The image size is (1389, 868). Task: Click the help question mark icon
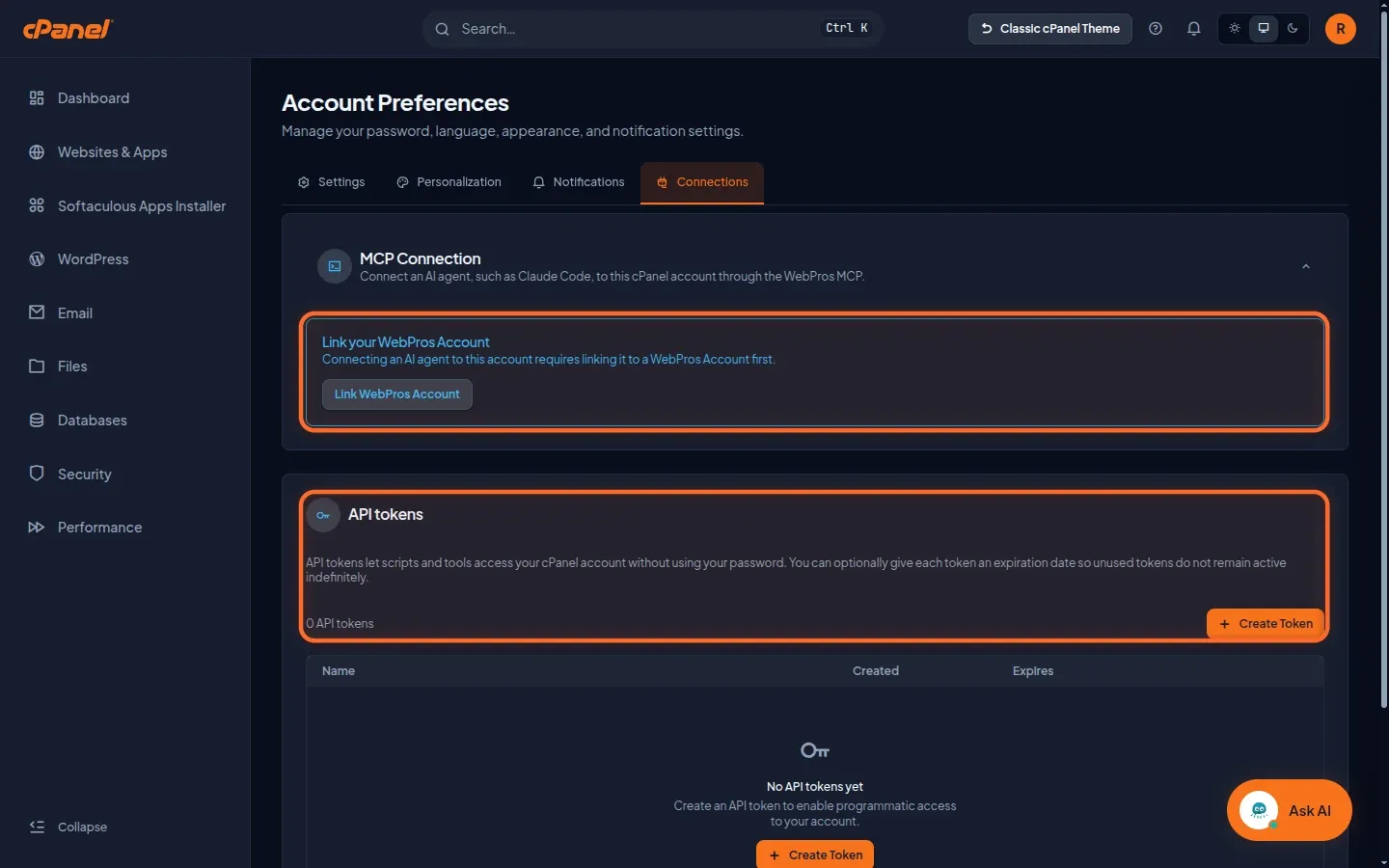1156,29
